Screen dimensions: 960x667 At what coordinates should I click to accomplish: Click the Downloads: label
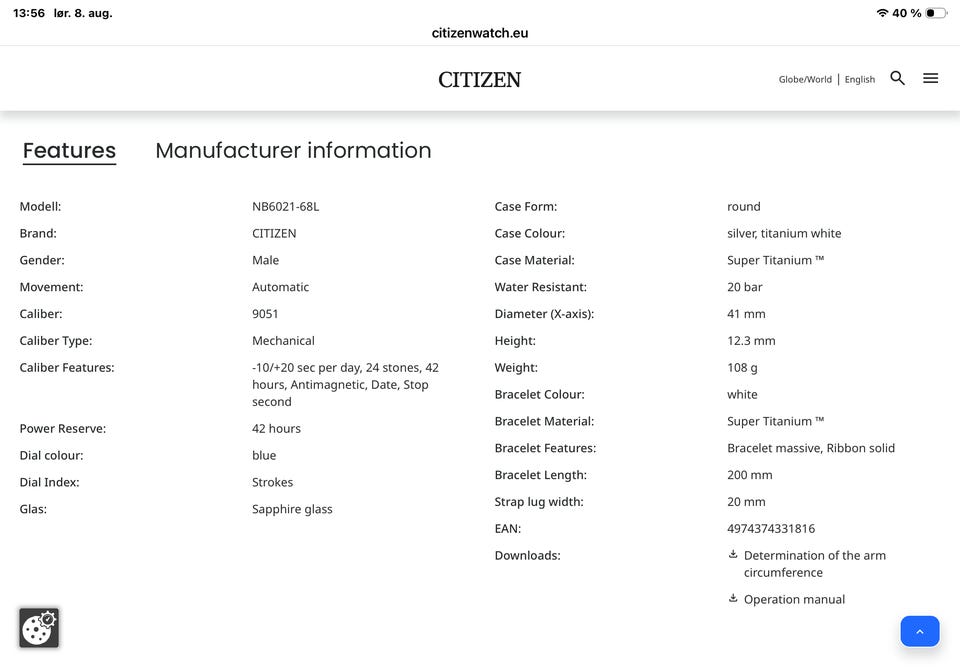[x=527, y=556]
